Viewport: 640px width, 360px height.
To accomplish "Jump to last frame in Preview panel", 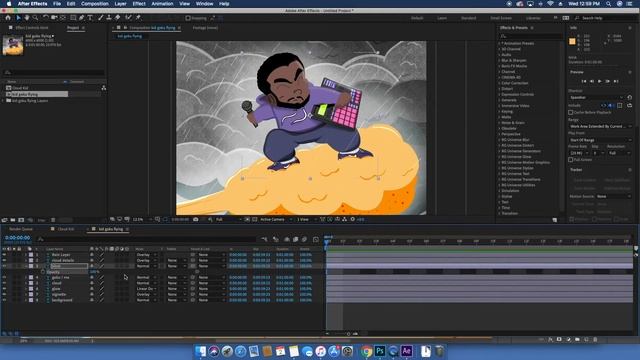I will pos(616,81).
